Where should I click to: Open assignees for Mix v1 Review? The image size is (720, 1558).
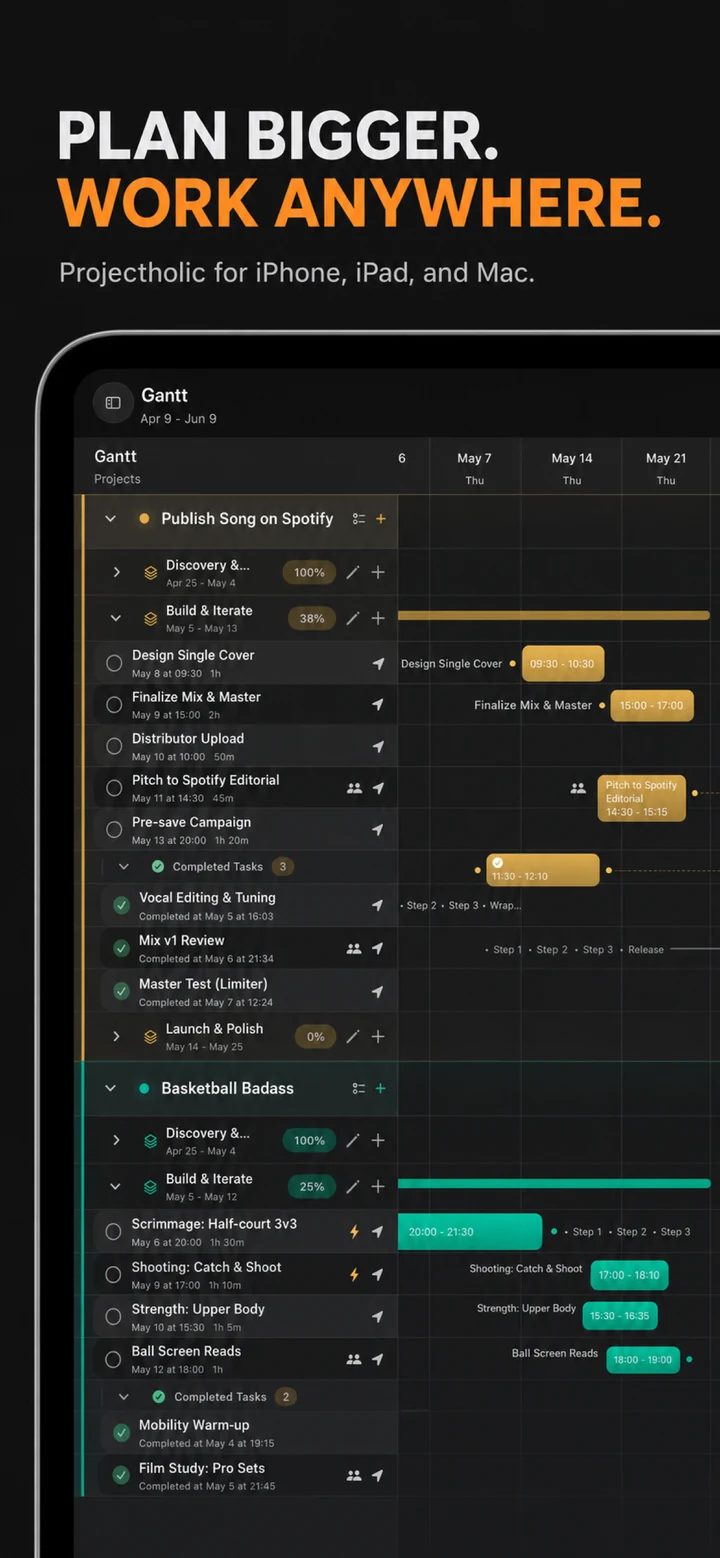(x=354, y=949)
